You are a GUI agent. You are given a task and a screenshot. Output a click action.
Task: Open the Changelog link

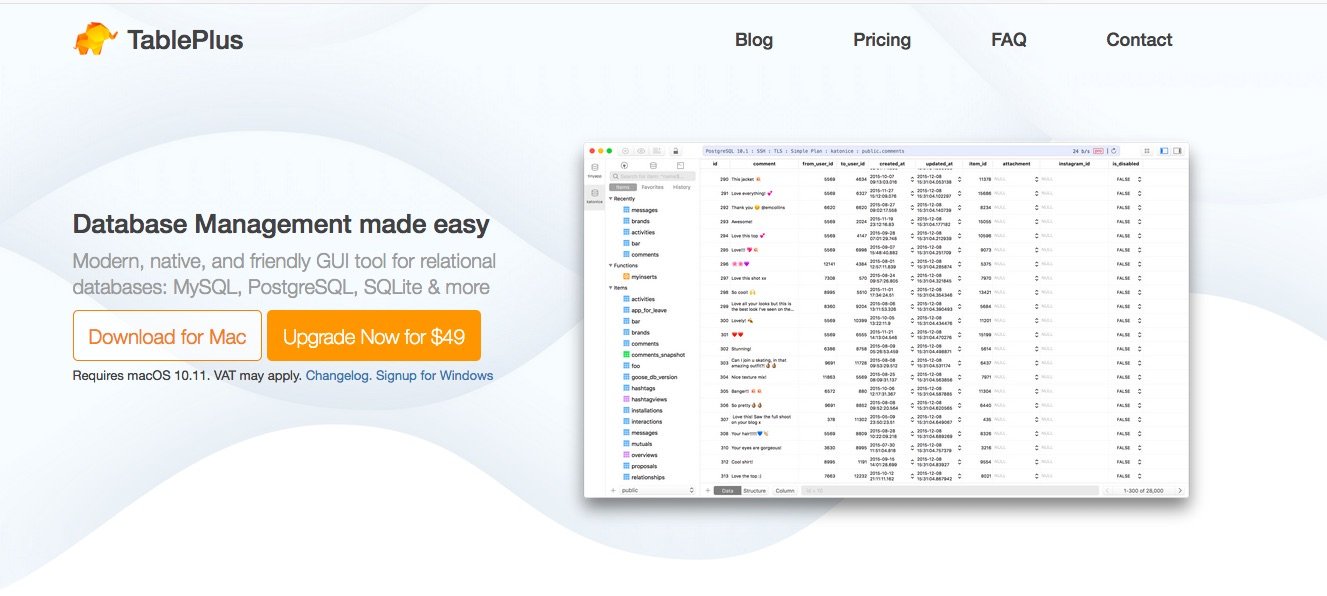pyautogui.click(x=338, y=376)
